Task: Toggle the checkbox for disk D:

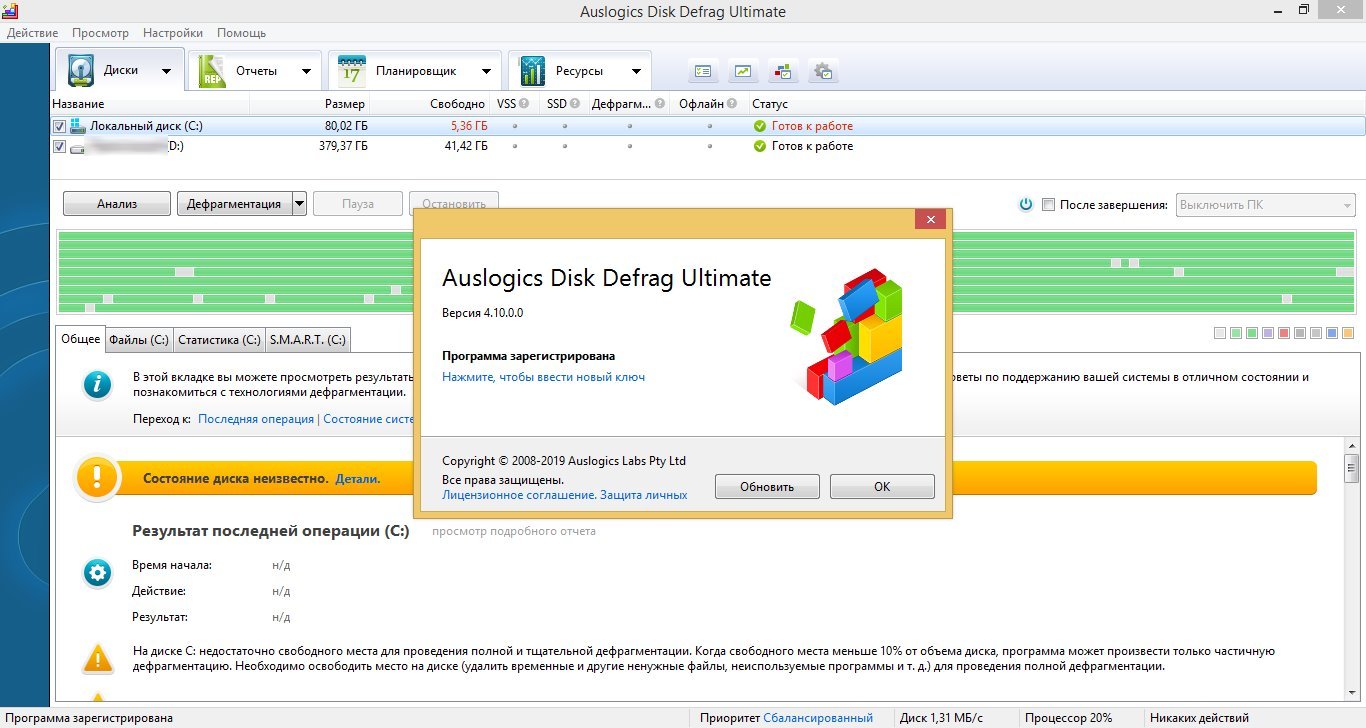Action: coord(59,147)
